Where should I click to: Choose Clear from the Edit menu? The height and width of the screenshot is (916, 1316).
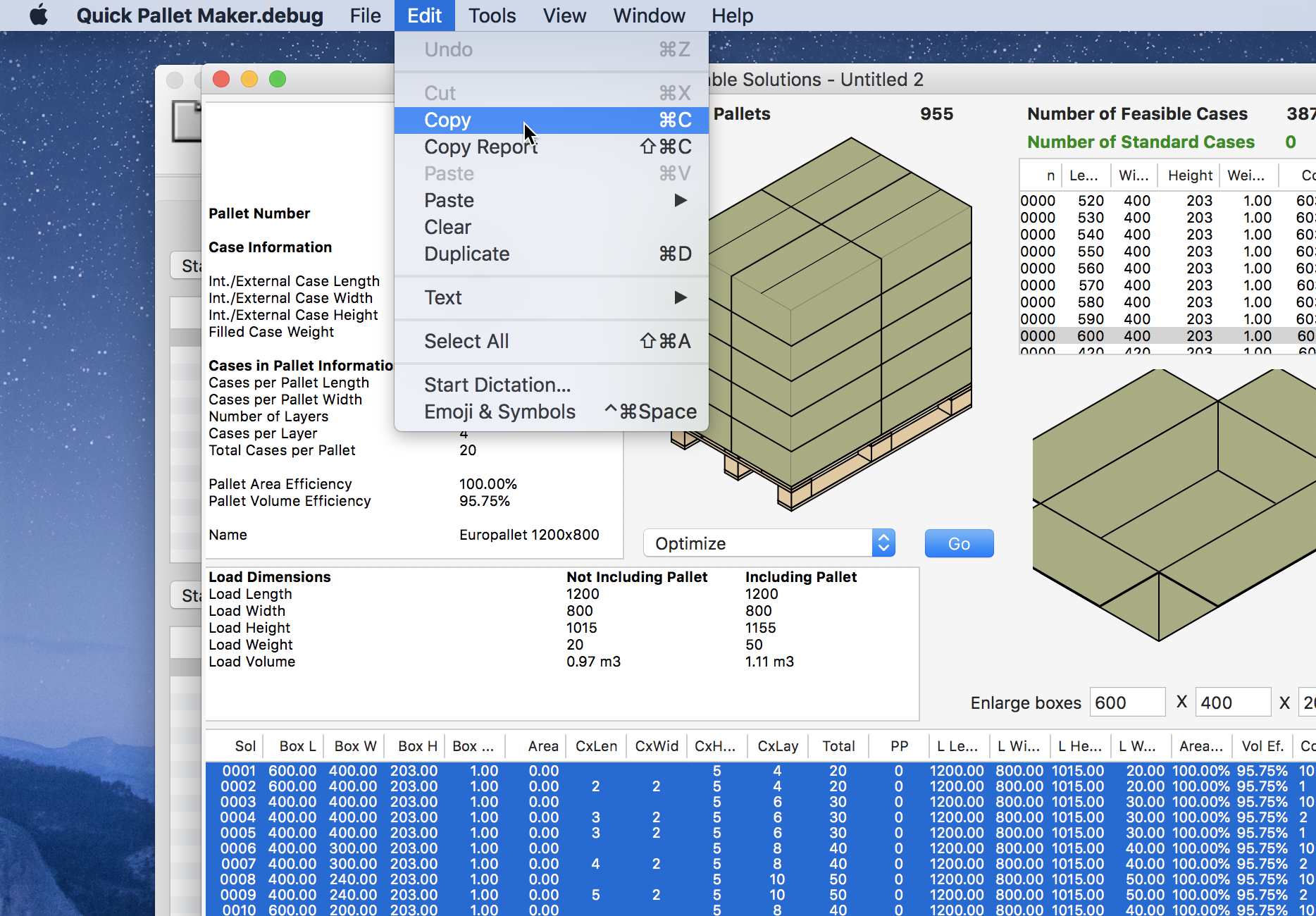pos(551,227)
